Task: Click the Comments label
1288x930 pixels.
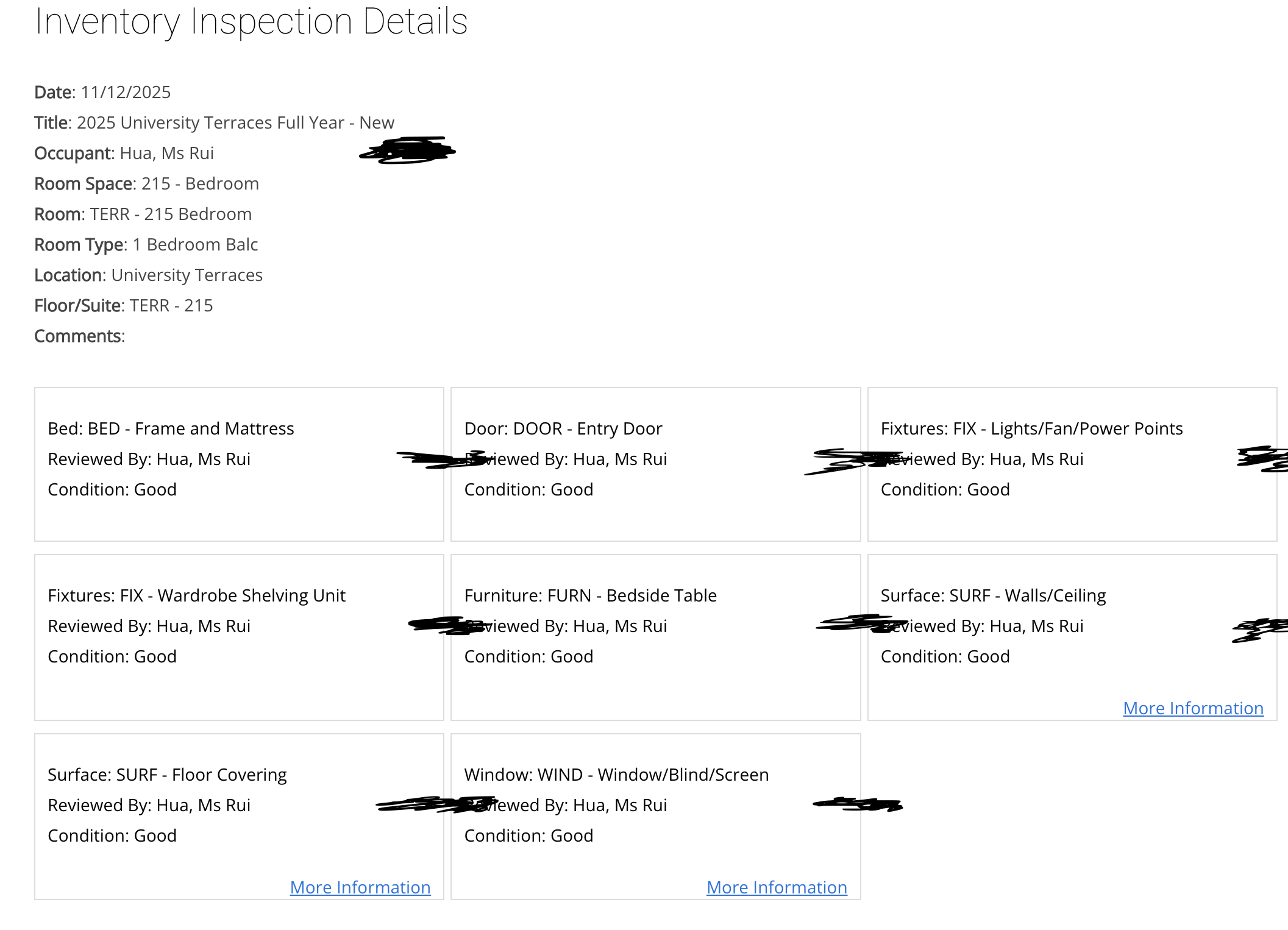Action: 79,336
